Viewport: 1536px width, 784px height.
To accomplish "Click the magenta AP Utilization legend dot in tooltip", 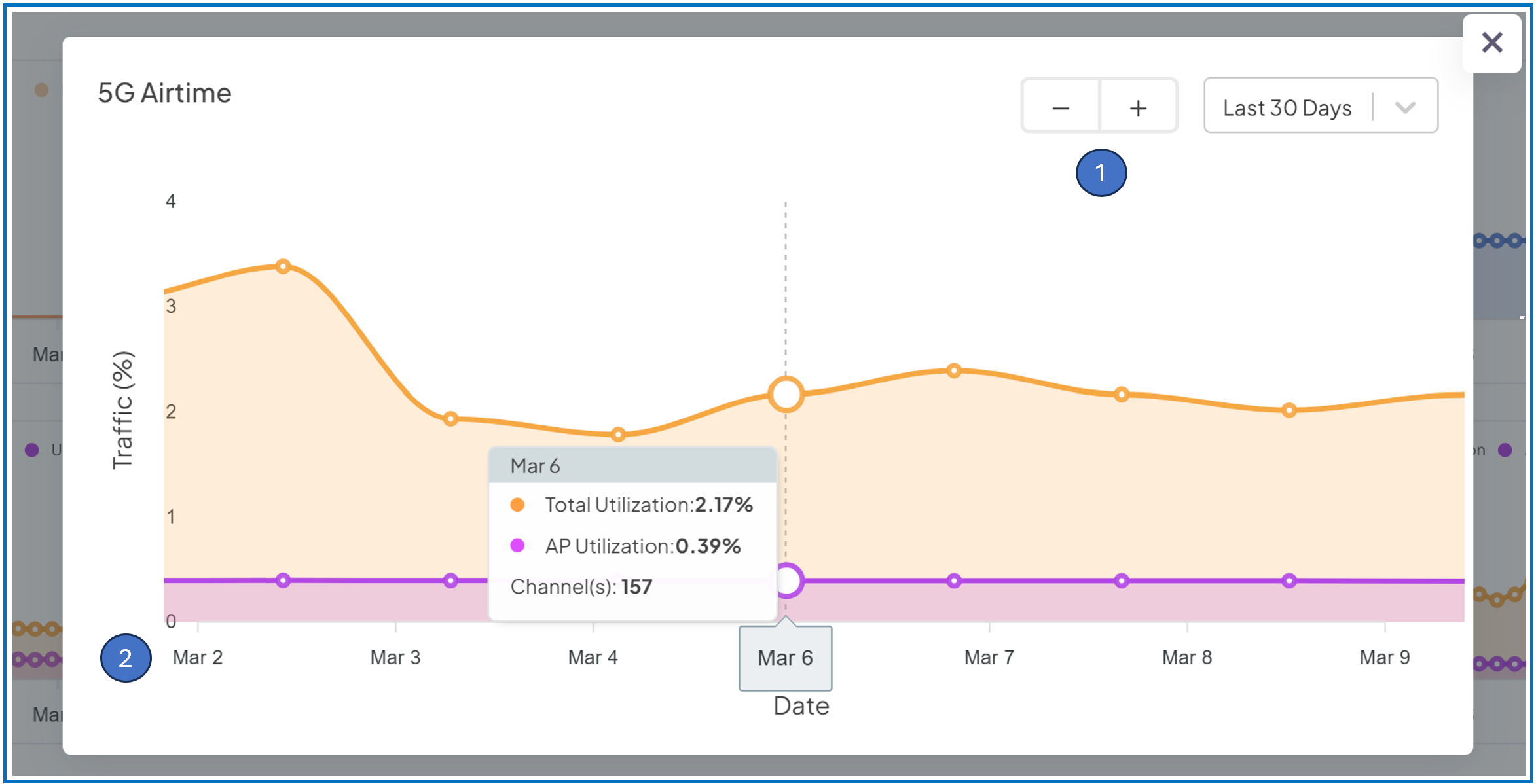I will point(517,546).
